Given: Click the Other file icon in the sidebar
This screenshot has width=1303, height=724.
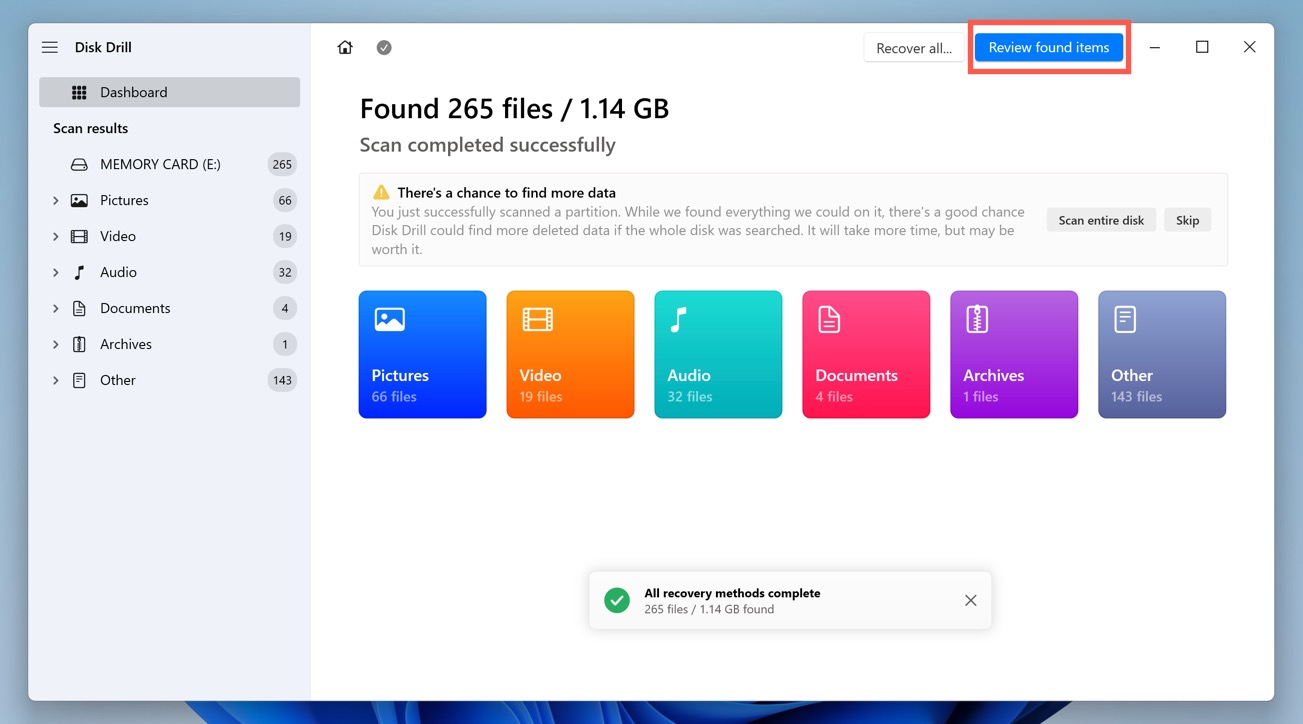Looking at the screenshot, I should (x=79, y=380).
